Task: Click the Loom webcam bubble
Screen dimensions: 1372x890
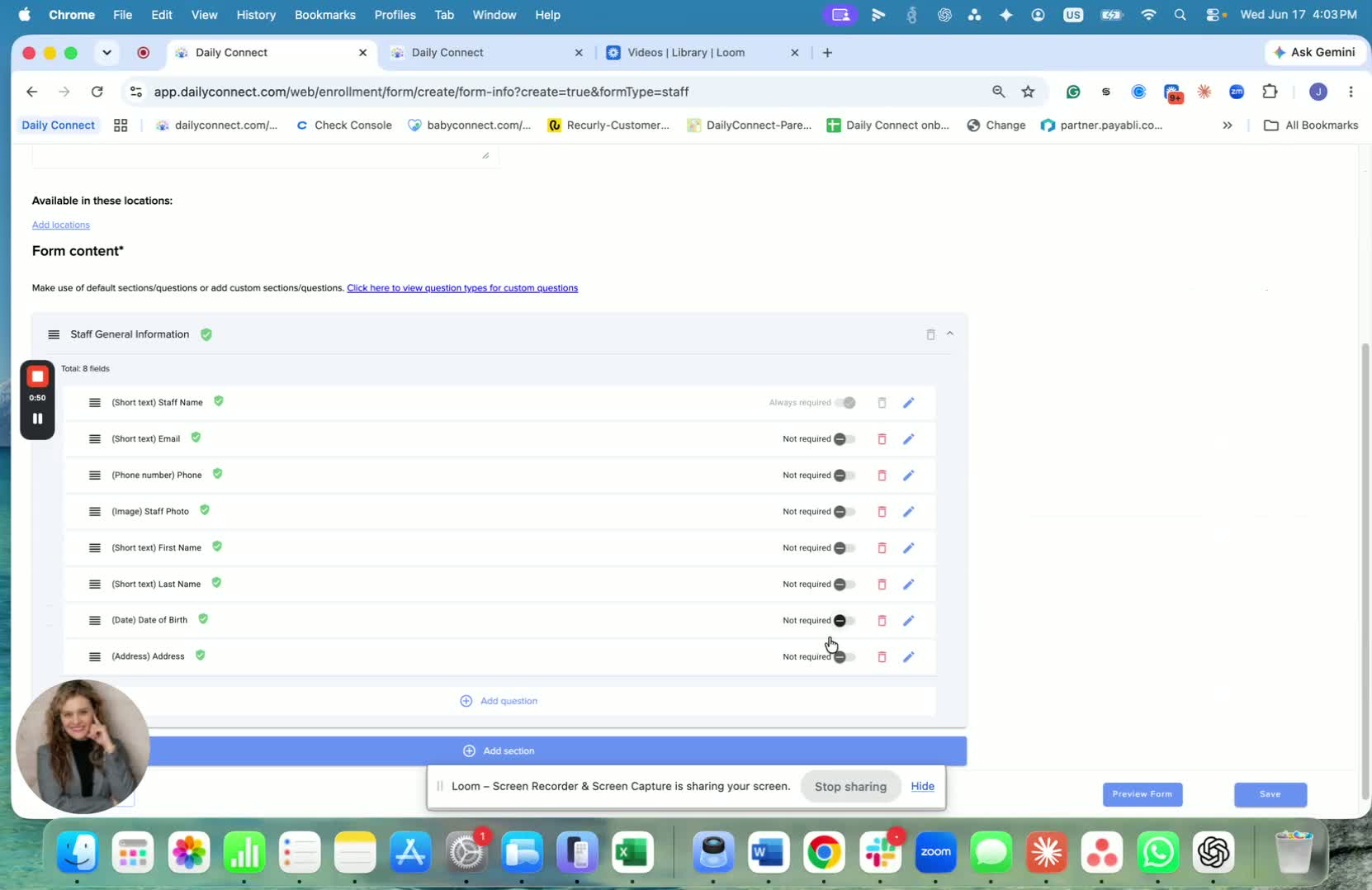Action: click(83, 746)
